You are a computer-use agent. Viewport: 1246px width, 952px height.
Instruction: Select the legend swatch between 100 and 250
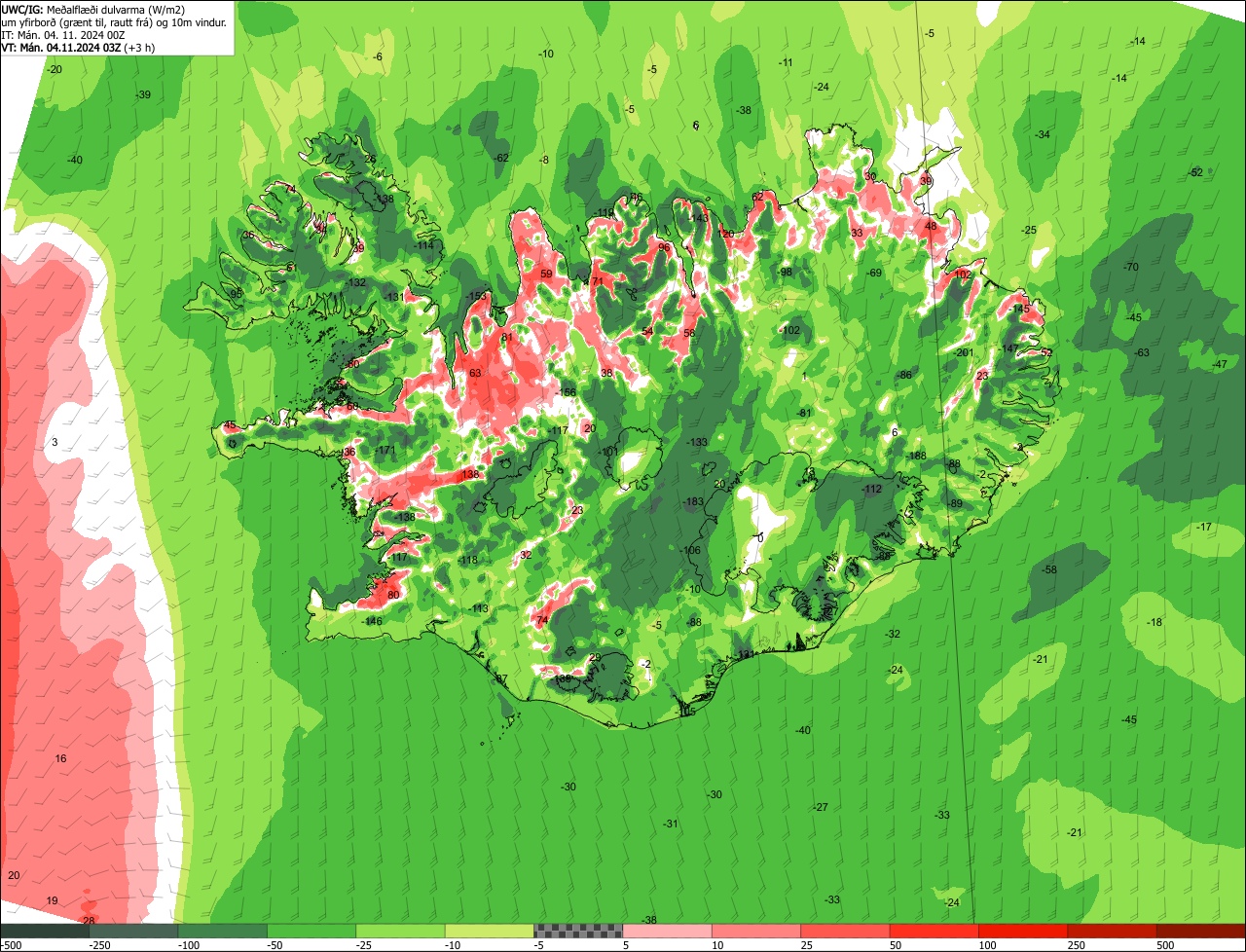[1024, 931]
